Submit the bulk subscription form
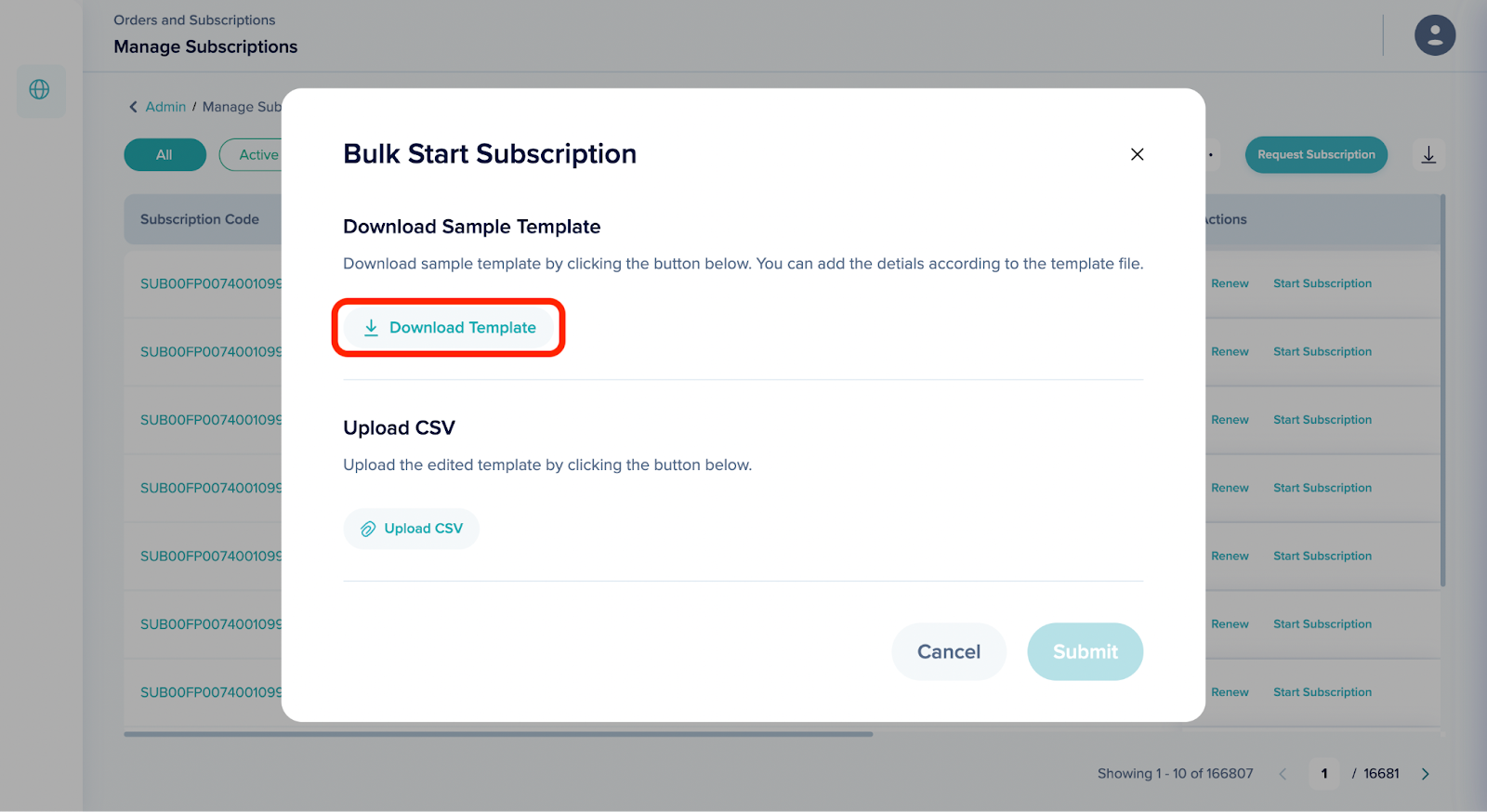Screen dimensions: 1487x812 1085,651
